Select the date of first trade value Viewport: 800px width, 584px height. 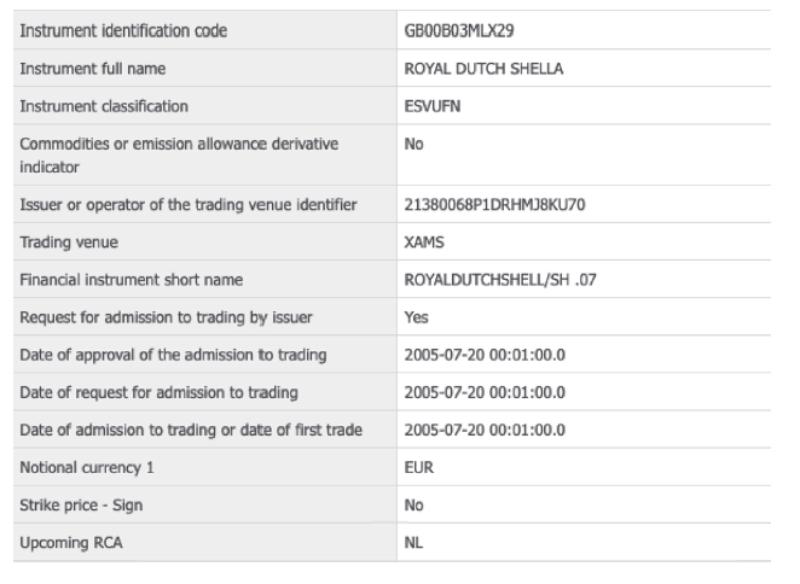pyautogui.click(x=485, y=430)
